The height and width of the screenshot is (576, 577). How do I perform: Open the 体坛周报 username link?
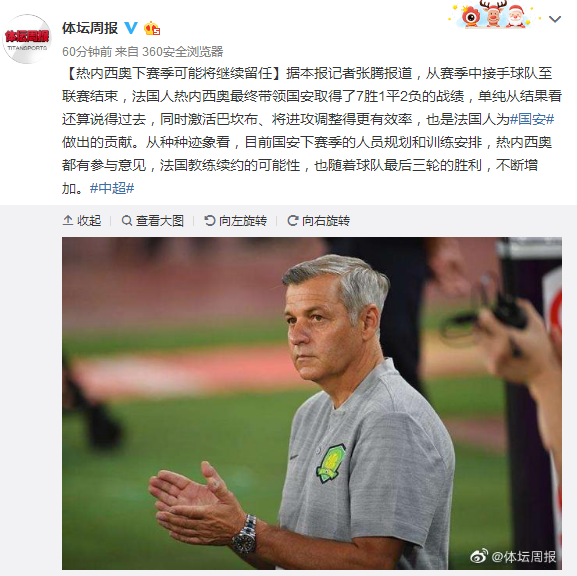click(90, 28)
